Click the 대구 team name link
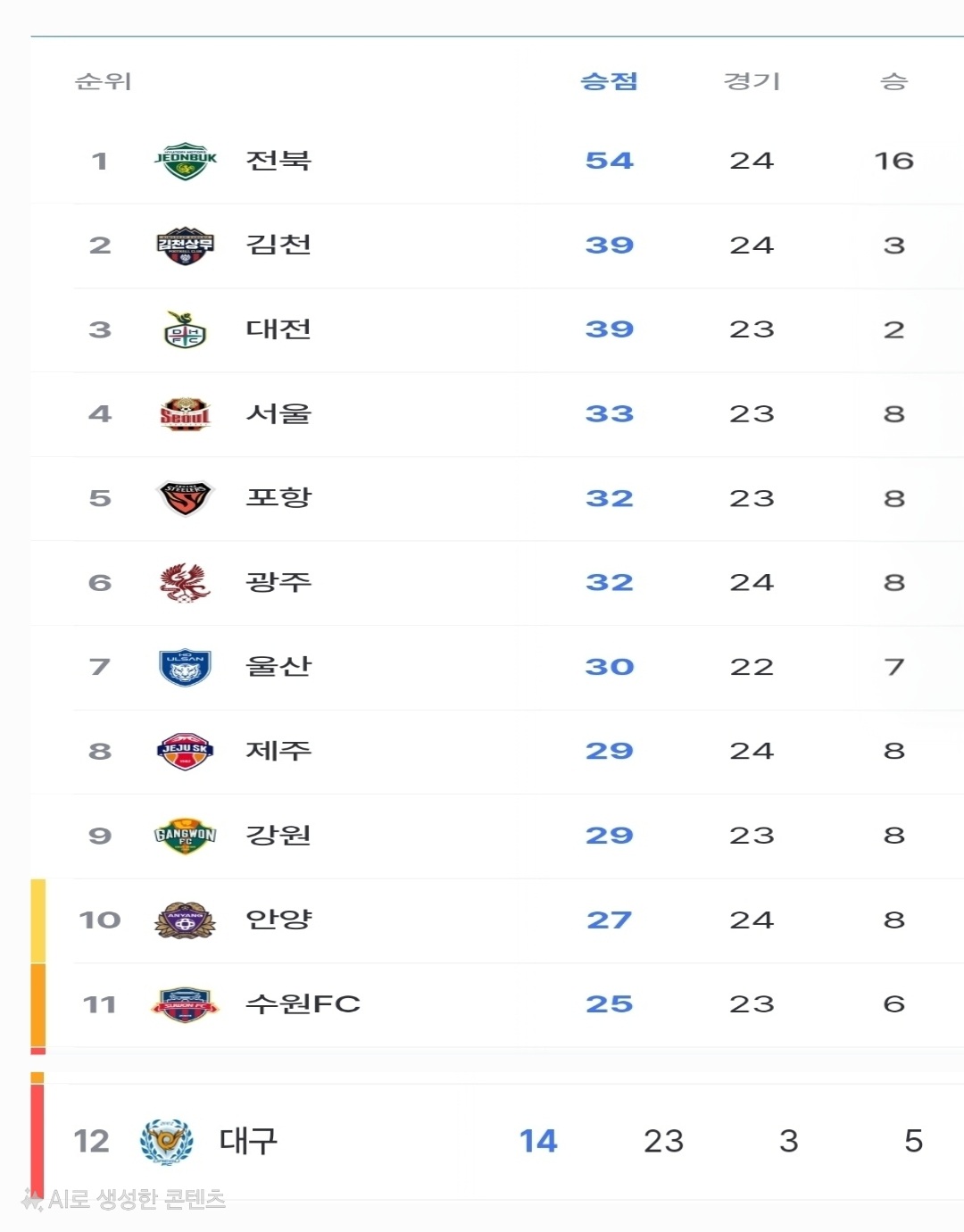This screenshot has width=964, height=1232. point(249,1141)
